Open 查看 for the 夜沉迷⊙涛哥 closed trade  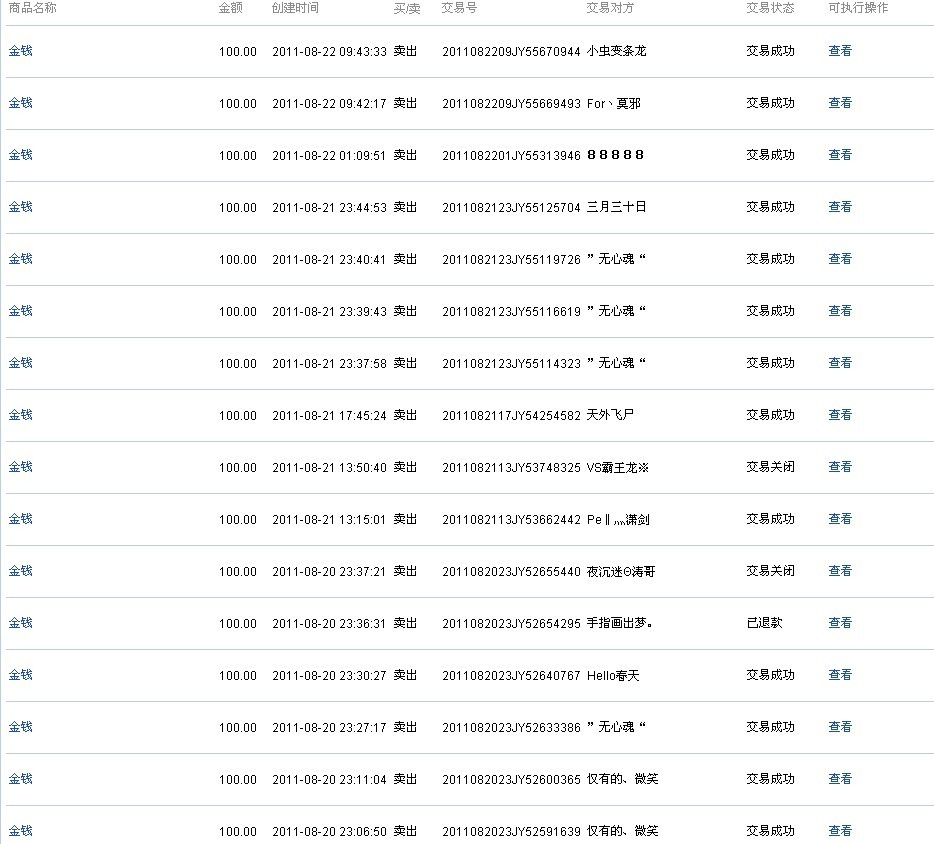(839, 571)
